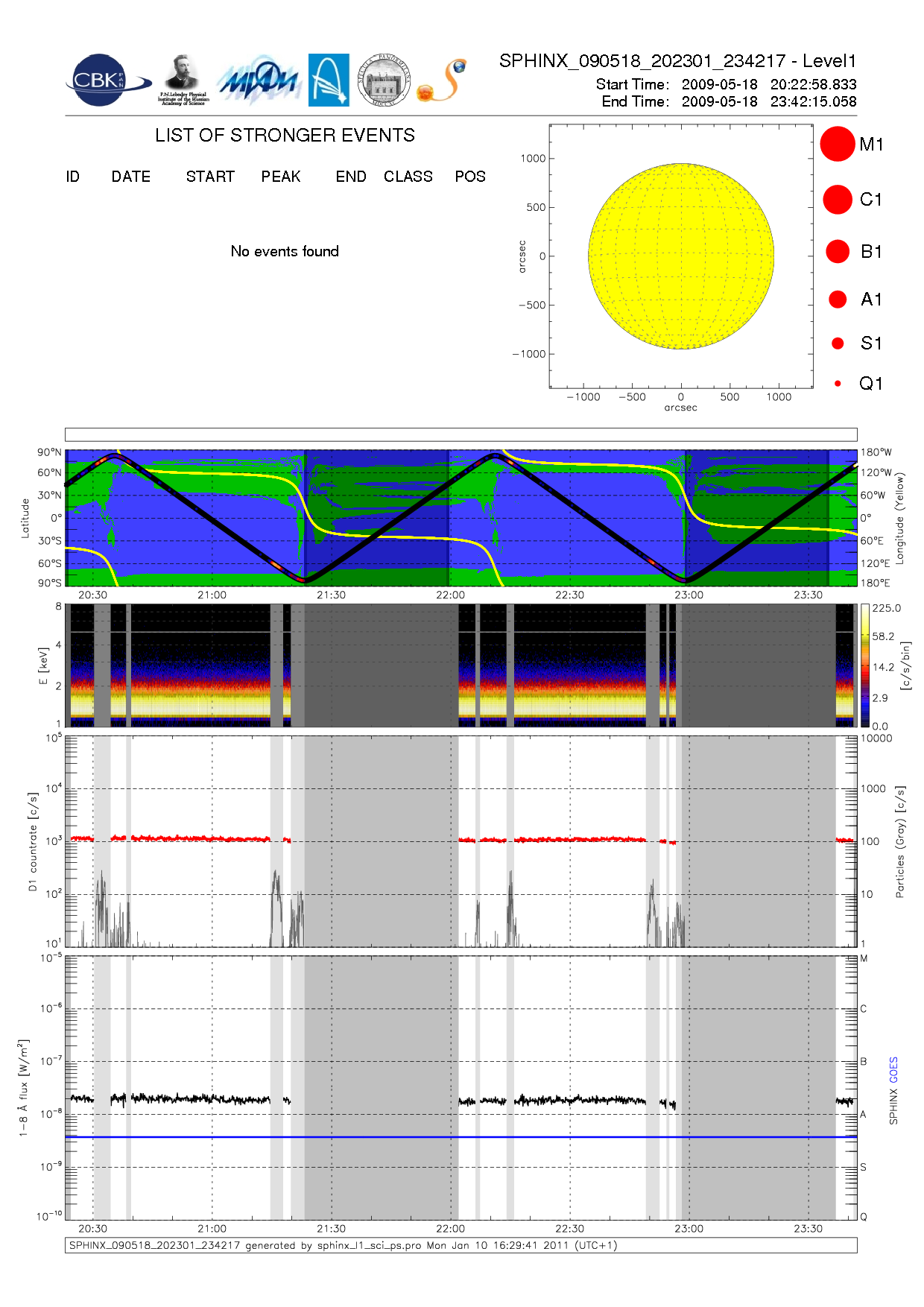Click the Lebedev Physical Institute portrait logo
Viewport: 924px width, 1307px height.
click(183, 80)
